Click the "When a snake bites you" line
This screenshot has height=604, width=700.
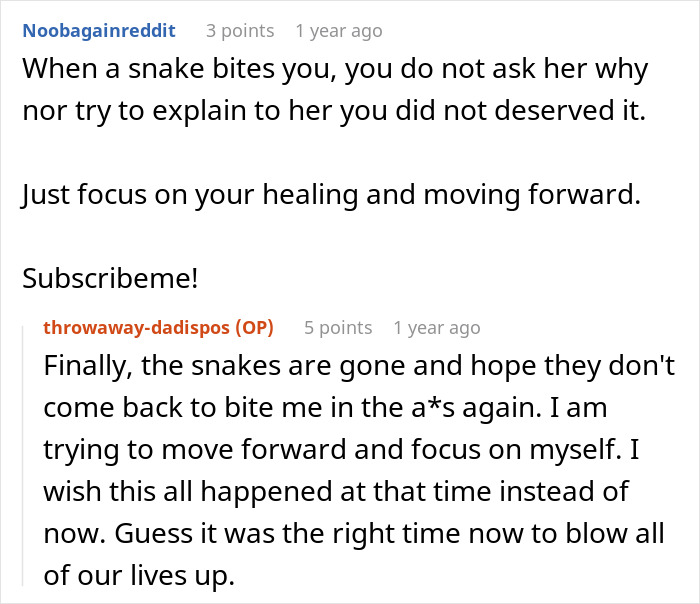click(x=335, y=71)
